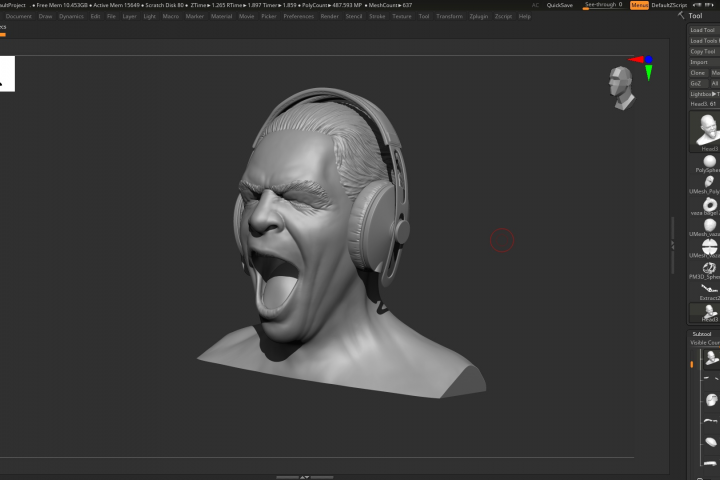Click the Import button

704,62
